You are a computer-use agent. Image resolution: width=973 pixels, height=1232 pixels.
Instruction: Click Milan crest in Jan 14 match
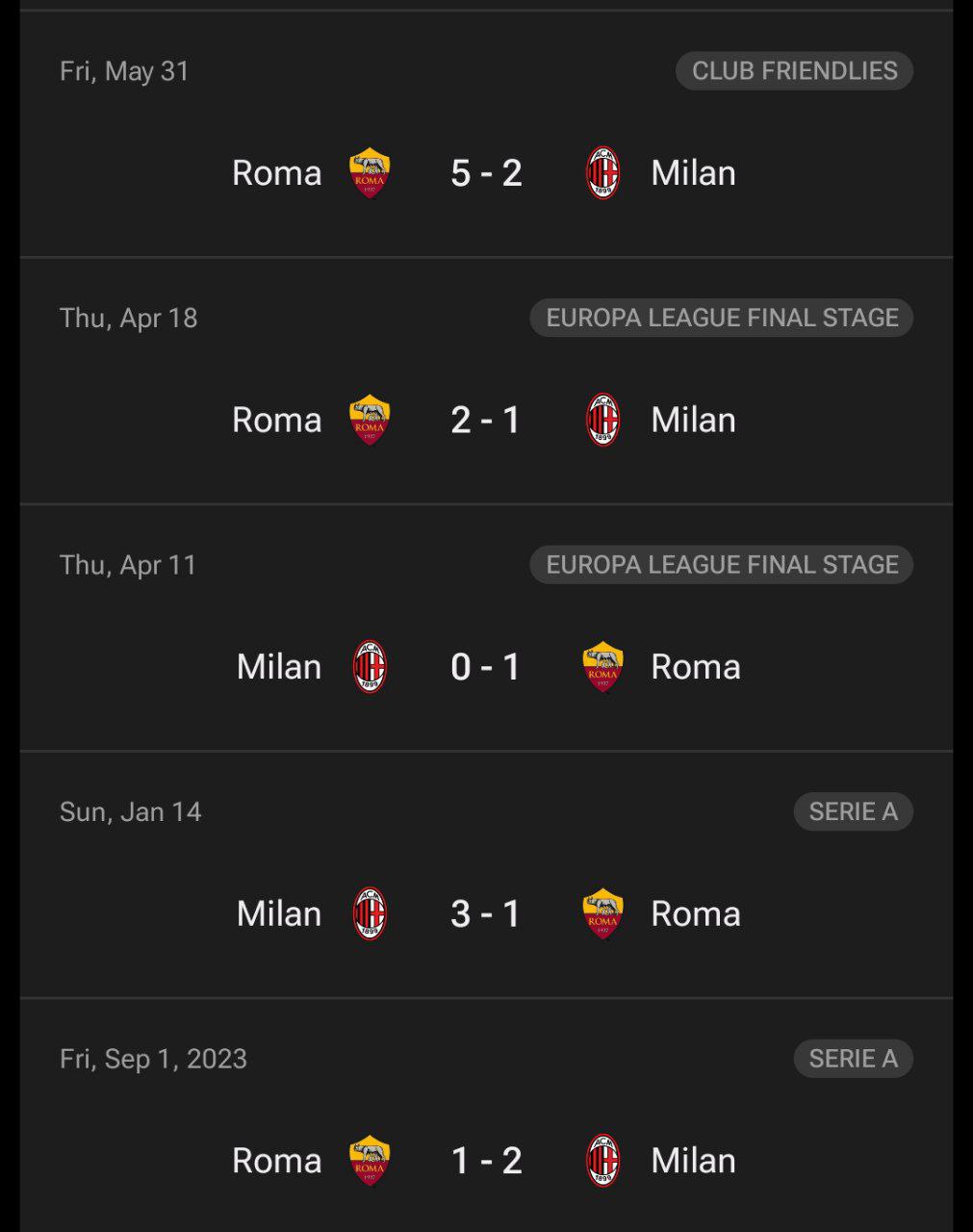[370, 913]
